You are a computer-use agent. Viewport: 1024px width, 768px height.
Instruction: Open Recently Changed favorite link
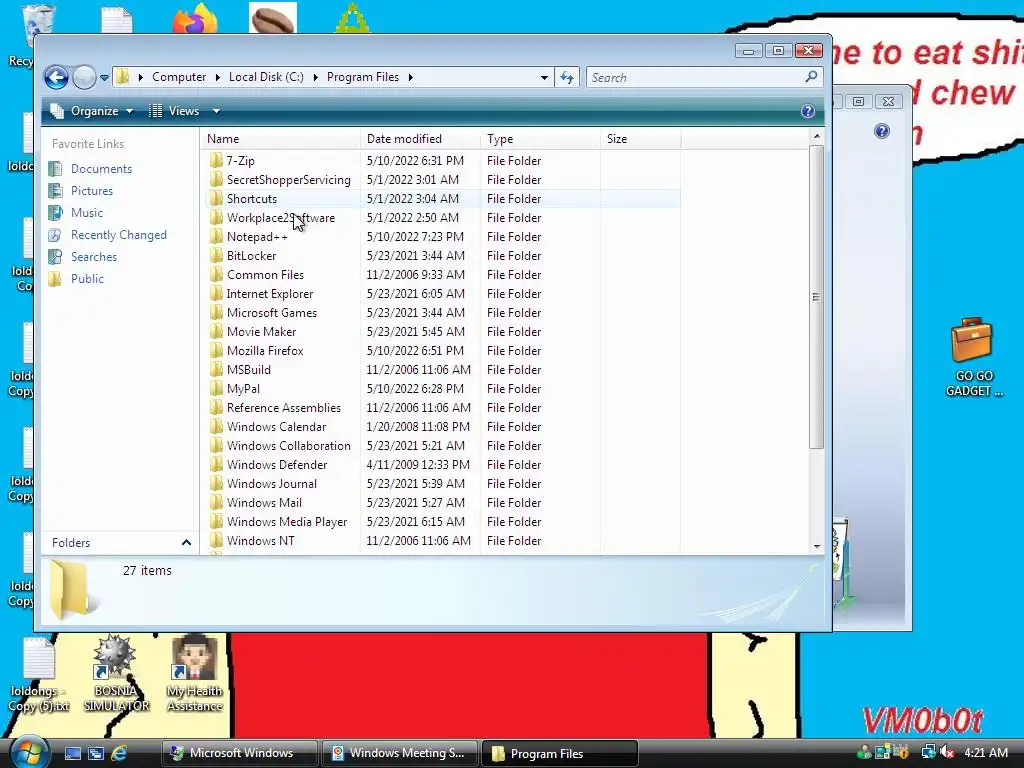pos(119,235)
